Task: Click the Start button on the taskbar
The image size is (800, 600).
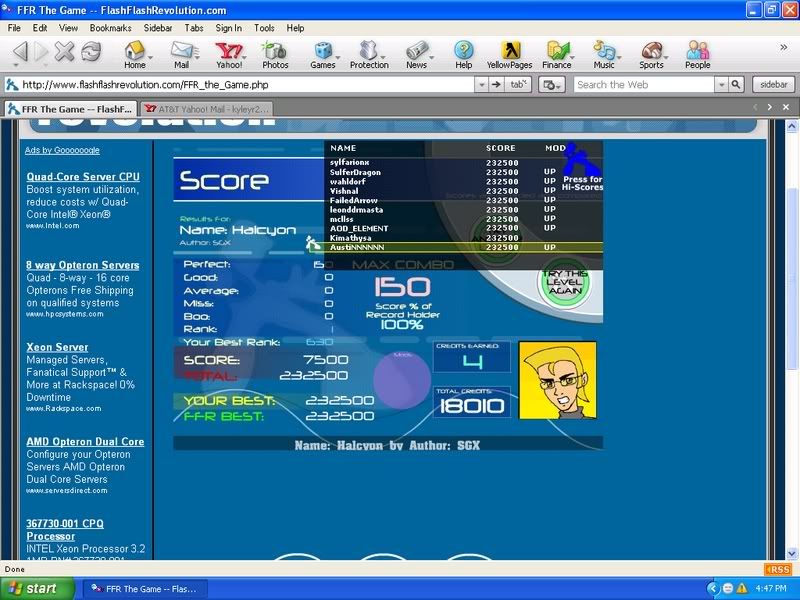Action: click(x=30, y=588)
